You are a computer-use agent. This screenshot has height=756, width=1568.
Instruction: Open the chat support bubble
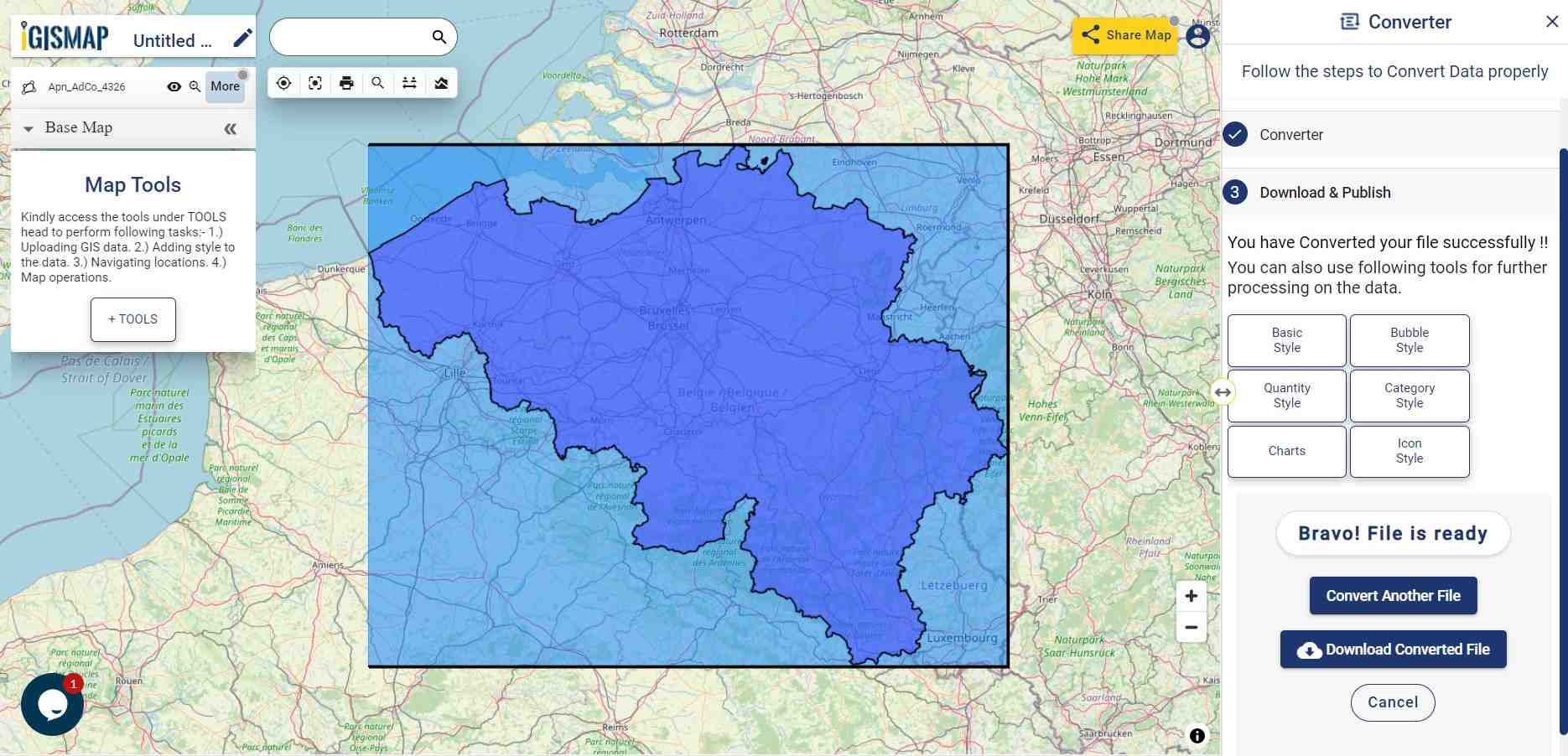pos(52,705)
